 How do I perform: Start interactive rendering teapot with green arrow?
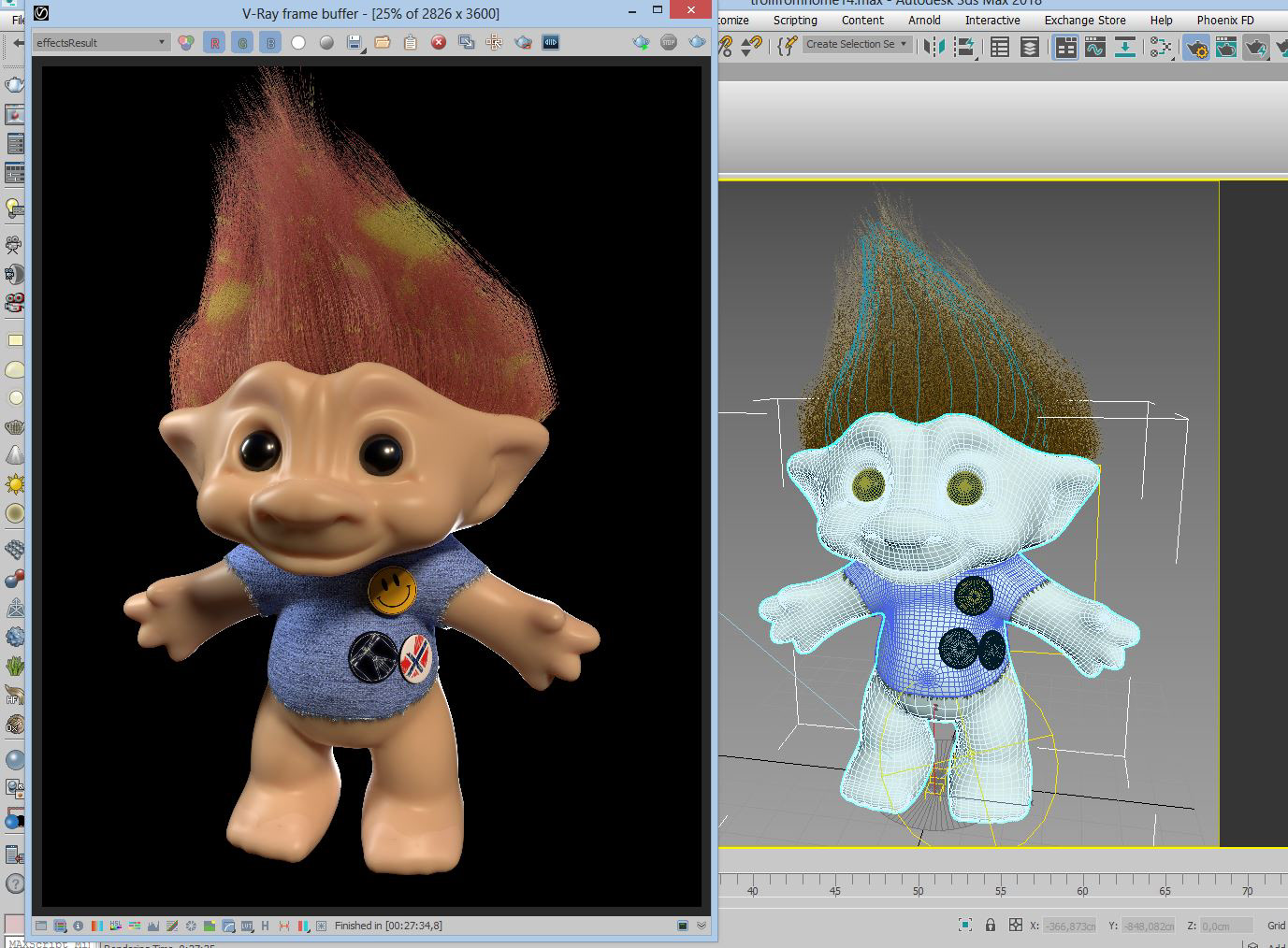click(642, 42)
